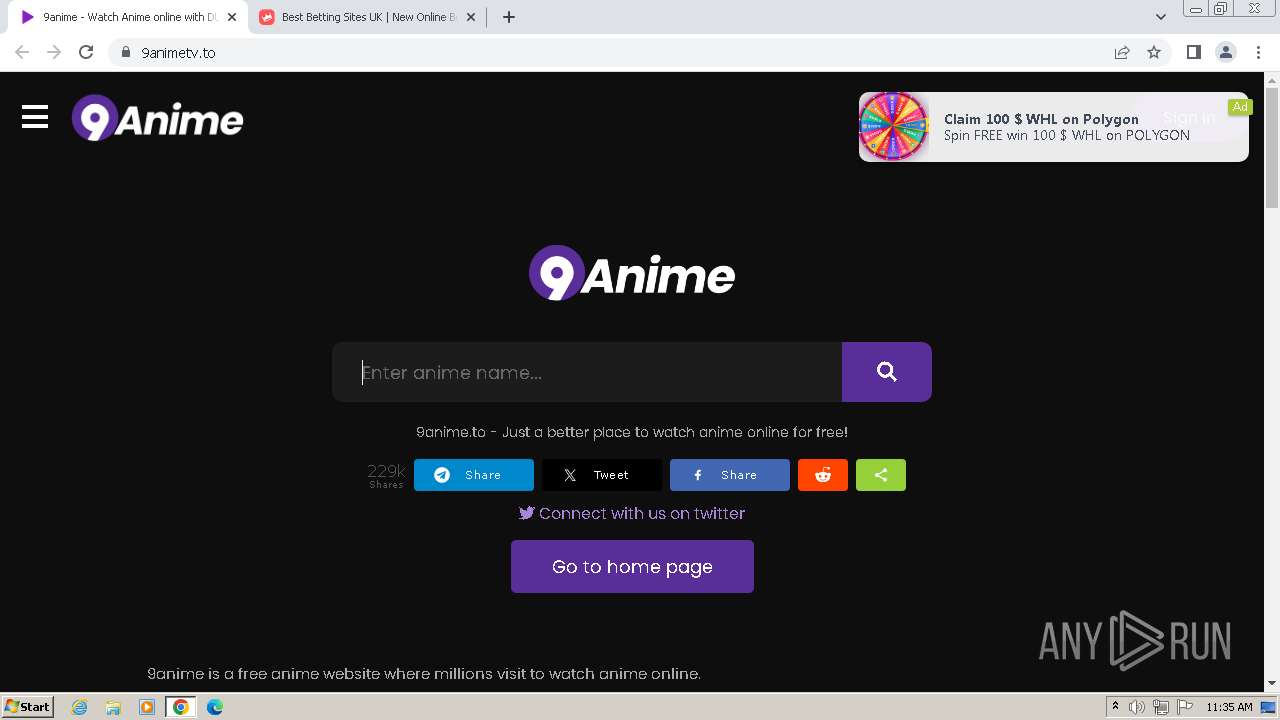This screenshot has height=720, width=1280.
Task: Click the large center 9Anime logo
Action: tap(632, 273)
